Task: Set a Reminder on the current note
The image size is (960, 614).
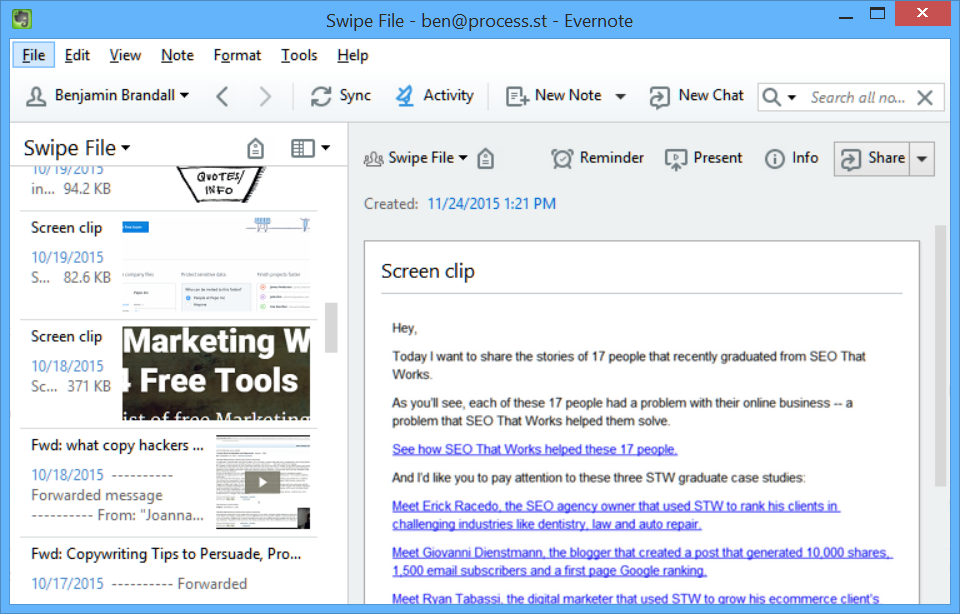Action: point(597,158)
